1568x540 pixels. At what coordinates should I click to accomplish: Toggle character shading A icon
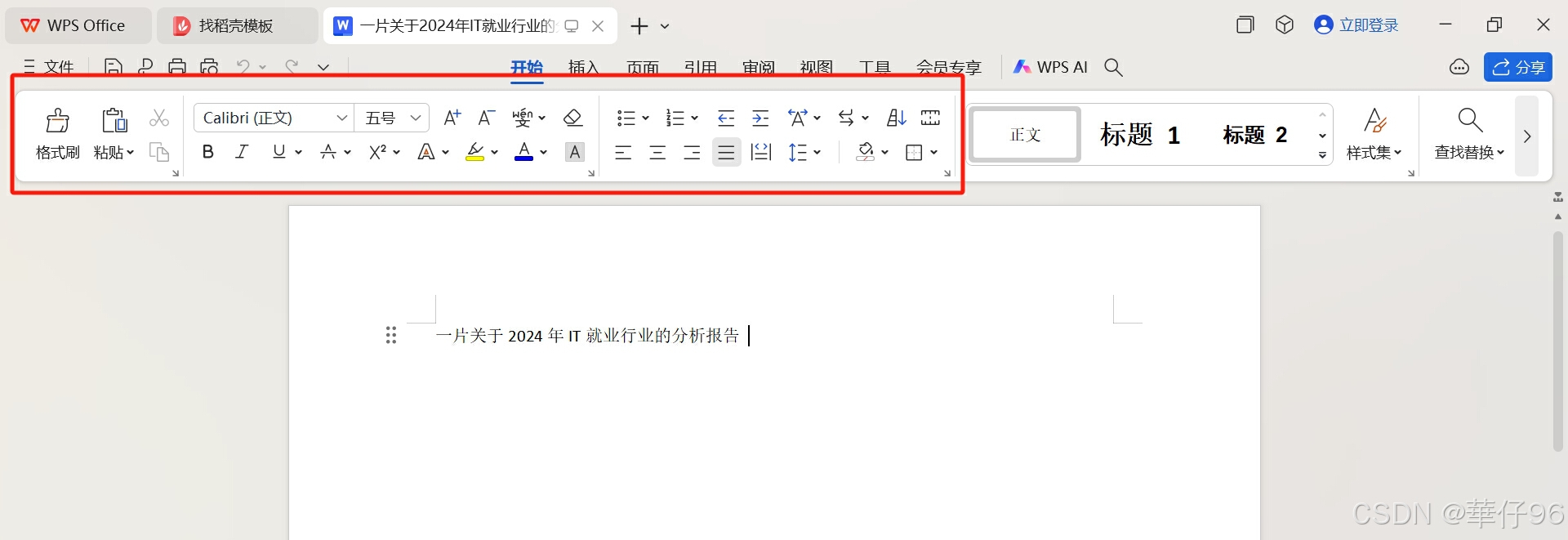[x=575, y=152]
